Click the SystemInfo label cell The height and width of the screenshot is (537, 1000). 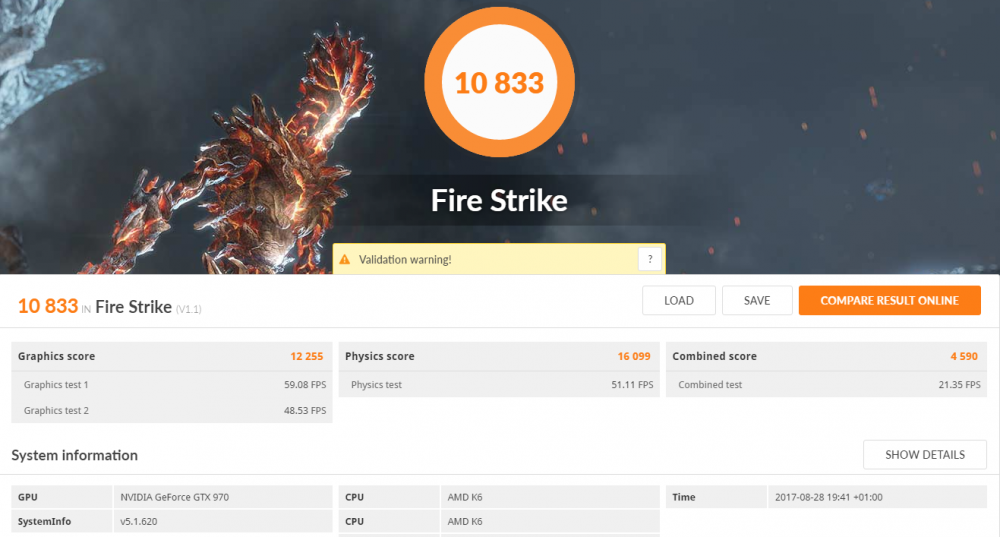coord(62,521)
